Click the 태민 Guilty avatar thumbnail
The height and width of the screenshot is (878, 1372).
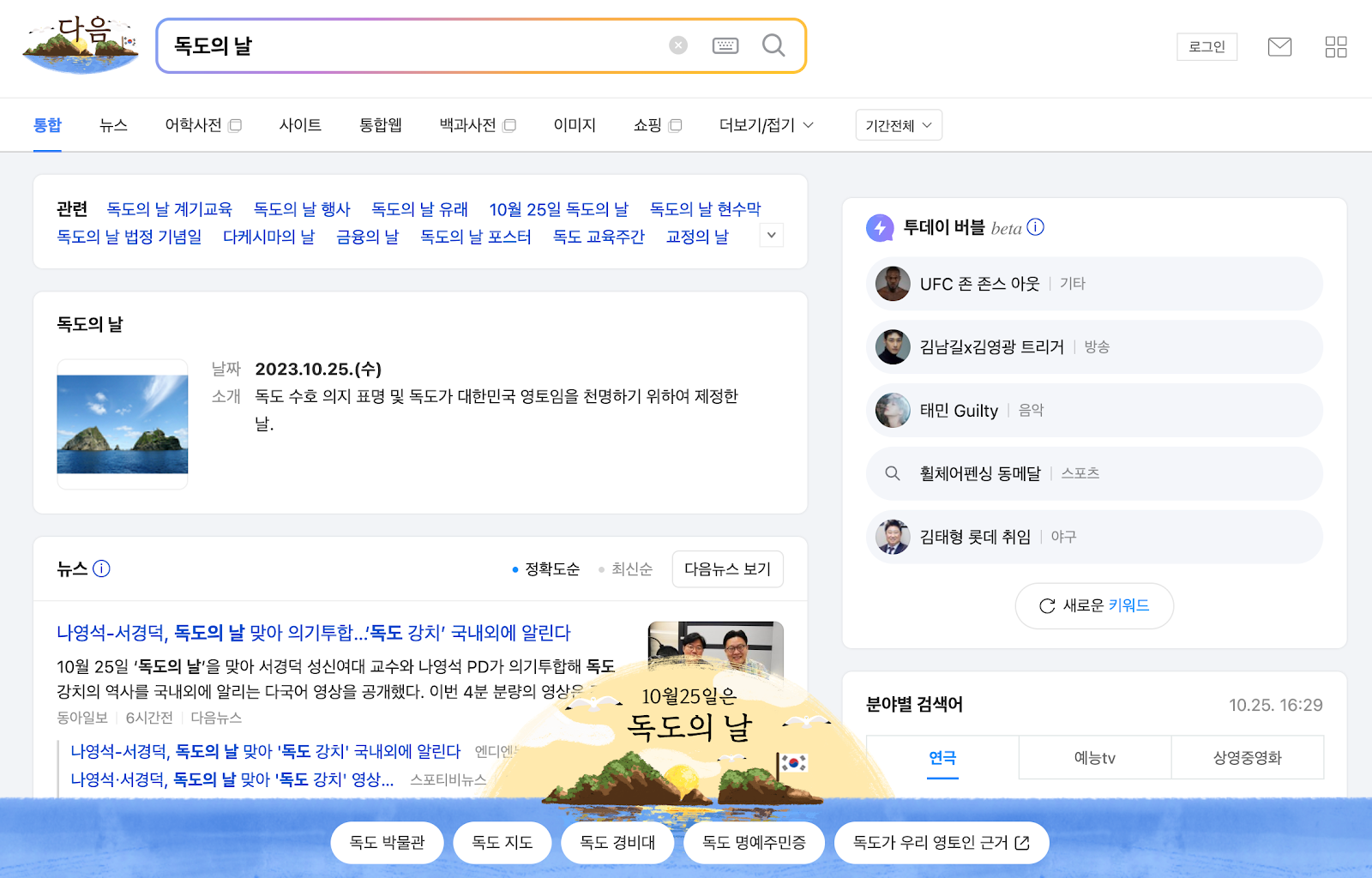tap(893, 411)
